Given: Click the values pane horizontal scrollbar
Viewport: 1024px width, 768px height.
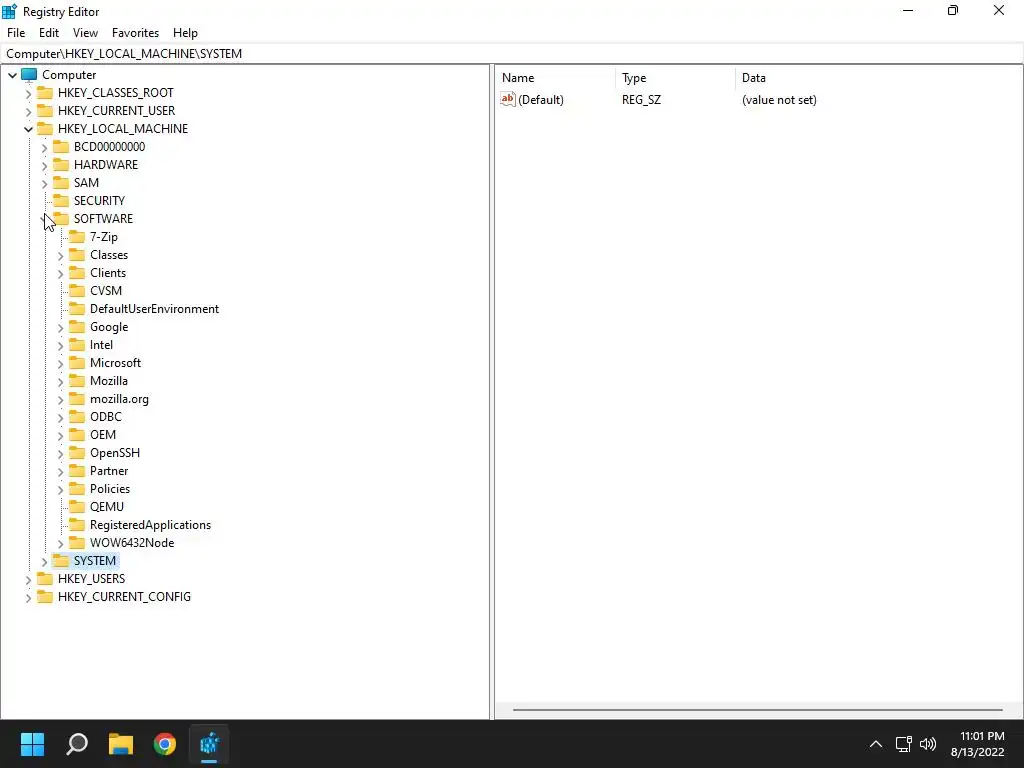Looking at the screenshot, I should [758, 709].
